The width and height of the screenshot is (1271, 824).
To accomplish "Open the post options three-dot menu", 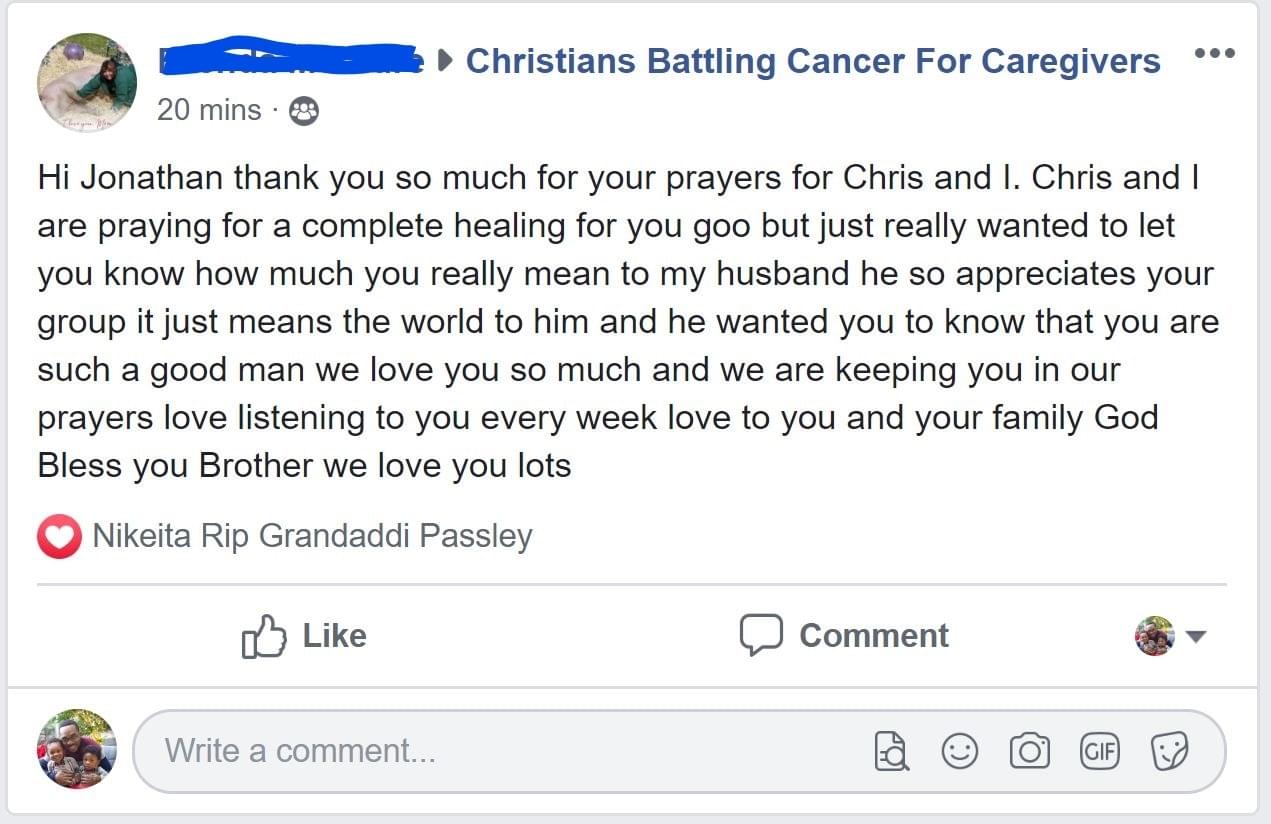I will (1215, 53).
